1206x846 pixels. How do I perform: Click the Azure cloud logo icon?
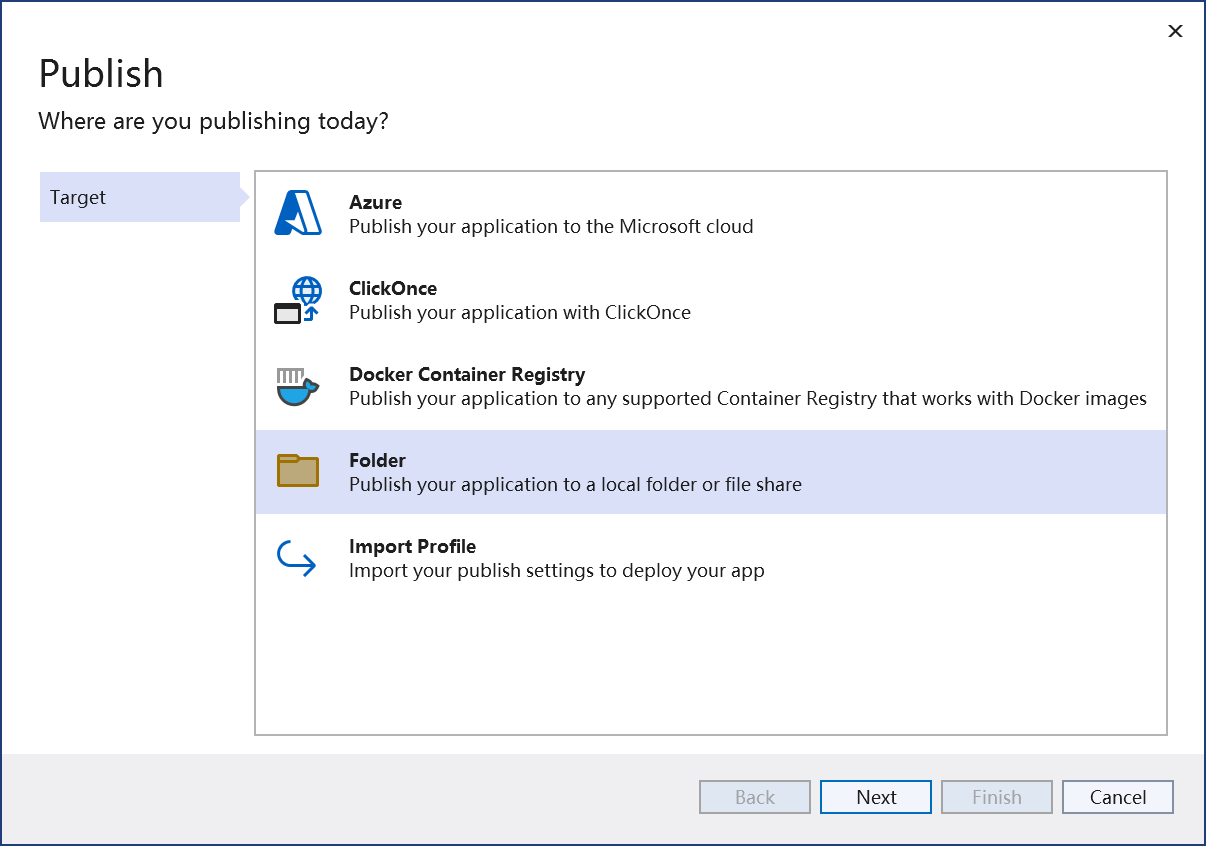pyautogui.click(x=297, y=213)
